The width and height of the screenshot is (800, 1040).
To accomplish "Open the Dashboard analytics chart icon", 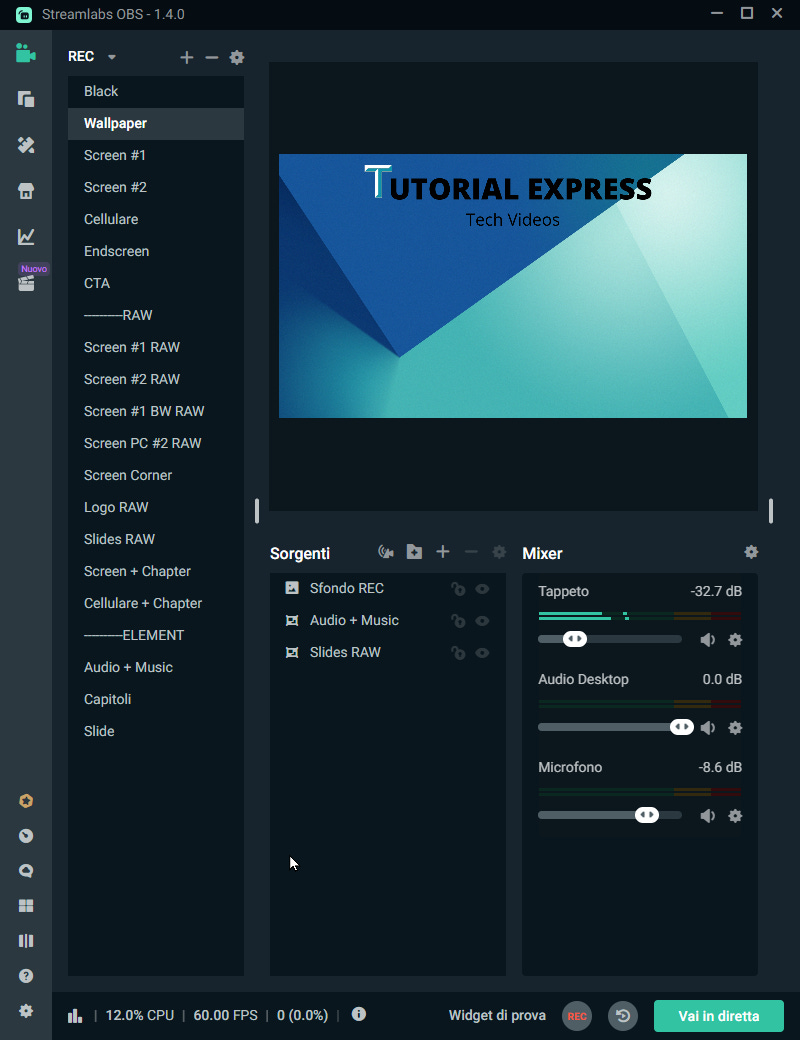I will (26, 236).
